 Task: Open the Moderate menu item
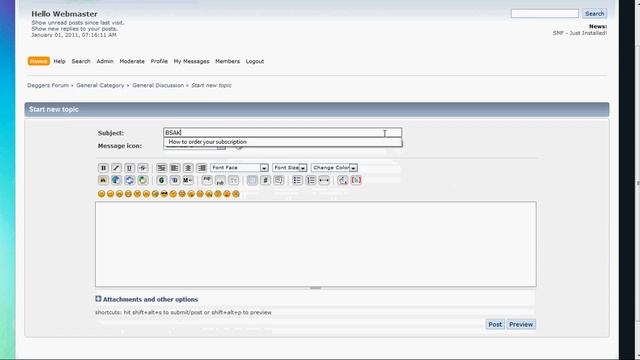coord(132,61)
